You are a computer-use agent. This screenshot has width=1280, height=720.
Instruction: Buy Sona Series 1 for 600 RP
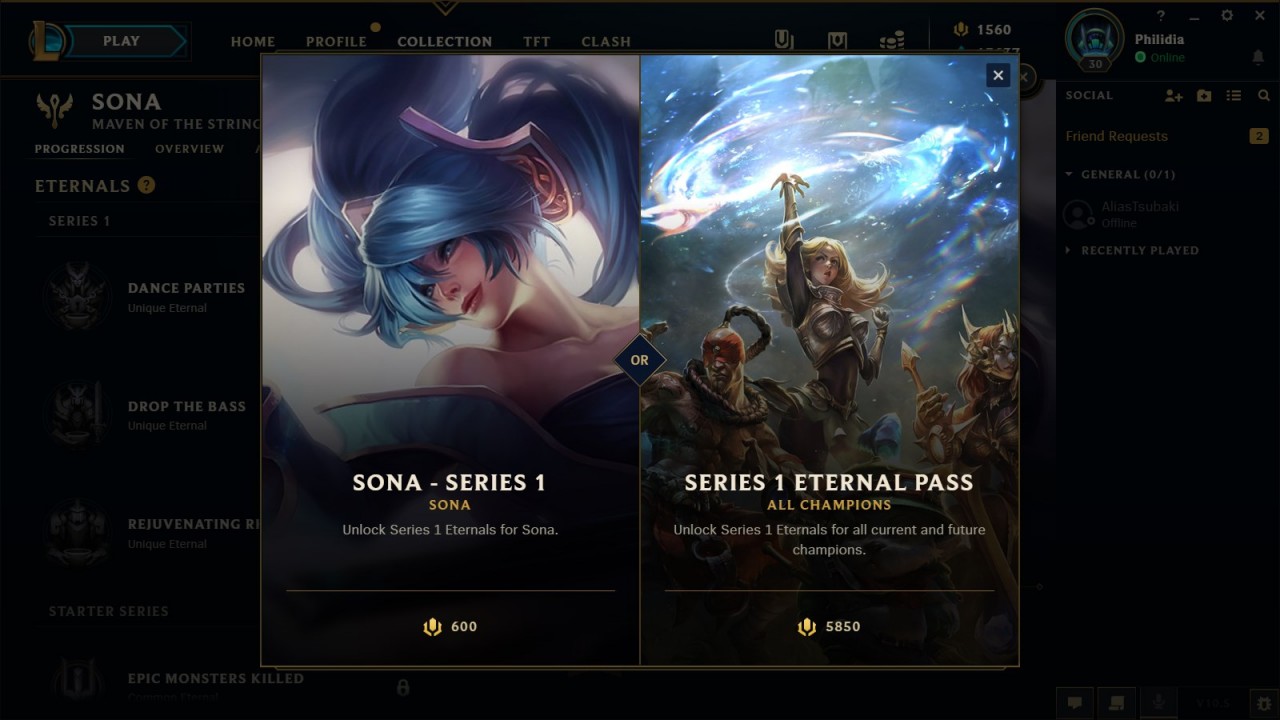click(450, 627)
